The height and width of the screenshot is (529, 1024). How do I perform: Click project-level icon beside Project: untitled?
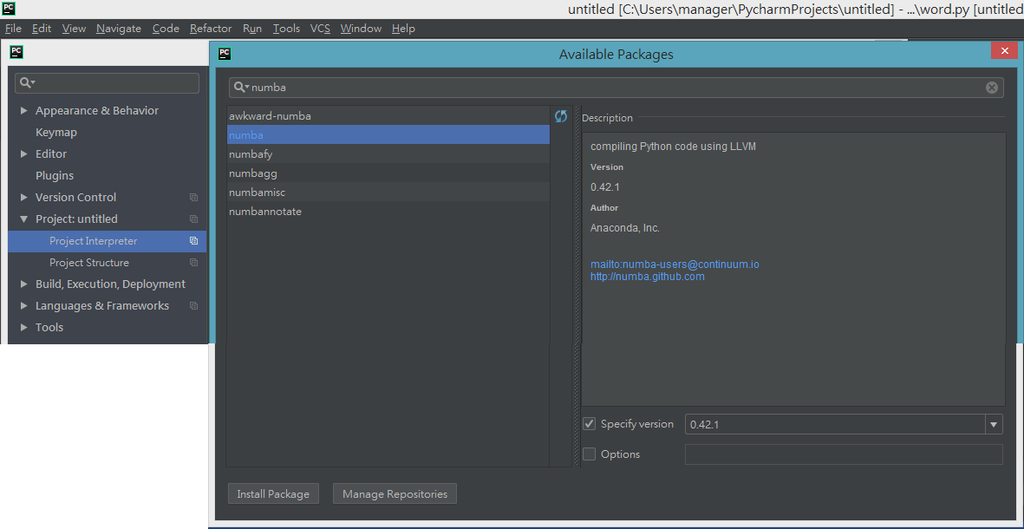tap(193, 219)
